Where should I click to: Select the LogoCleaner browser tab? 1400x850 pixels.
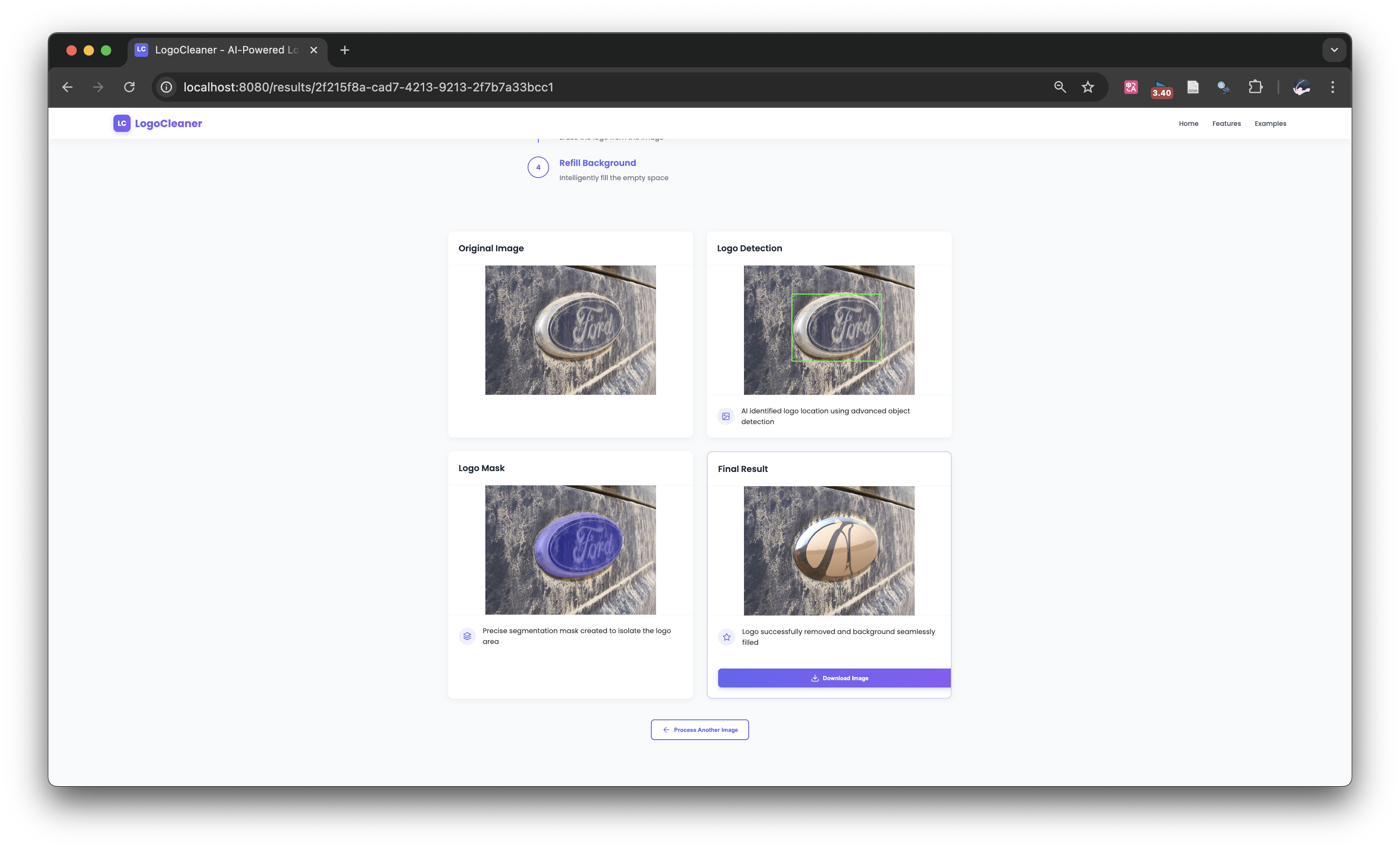click(x=228, y=50)
